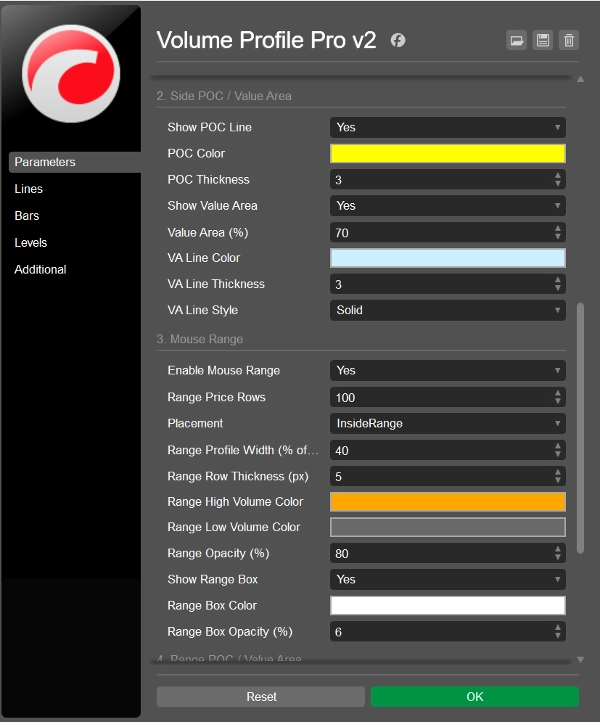Open the Additional tab
The image size is (600, 722).
click(40, 269)
